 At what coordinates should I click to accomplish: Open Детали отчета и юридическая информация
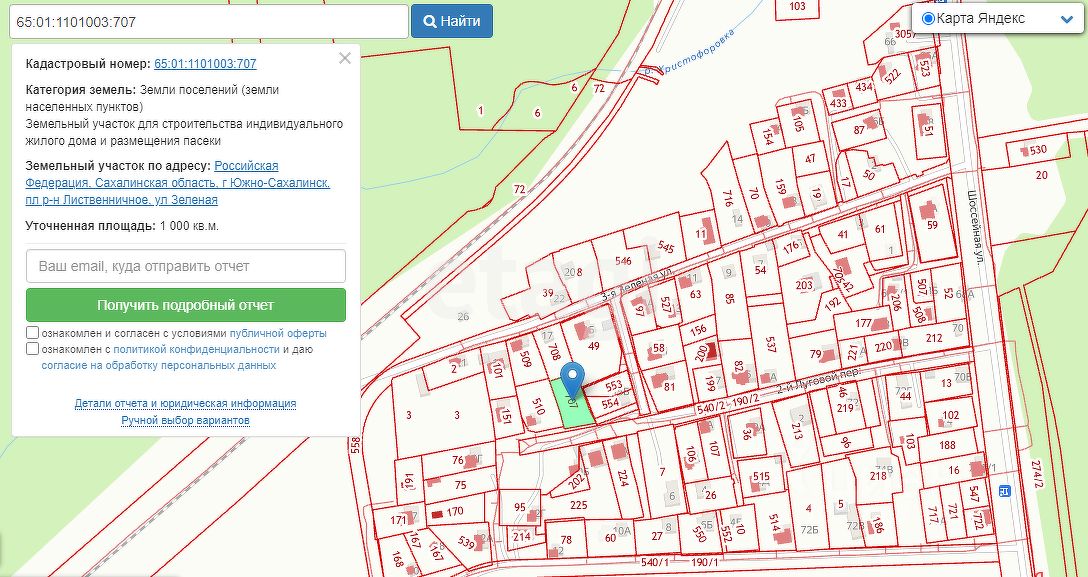pos(185,404)
